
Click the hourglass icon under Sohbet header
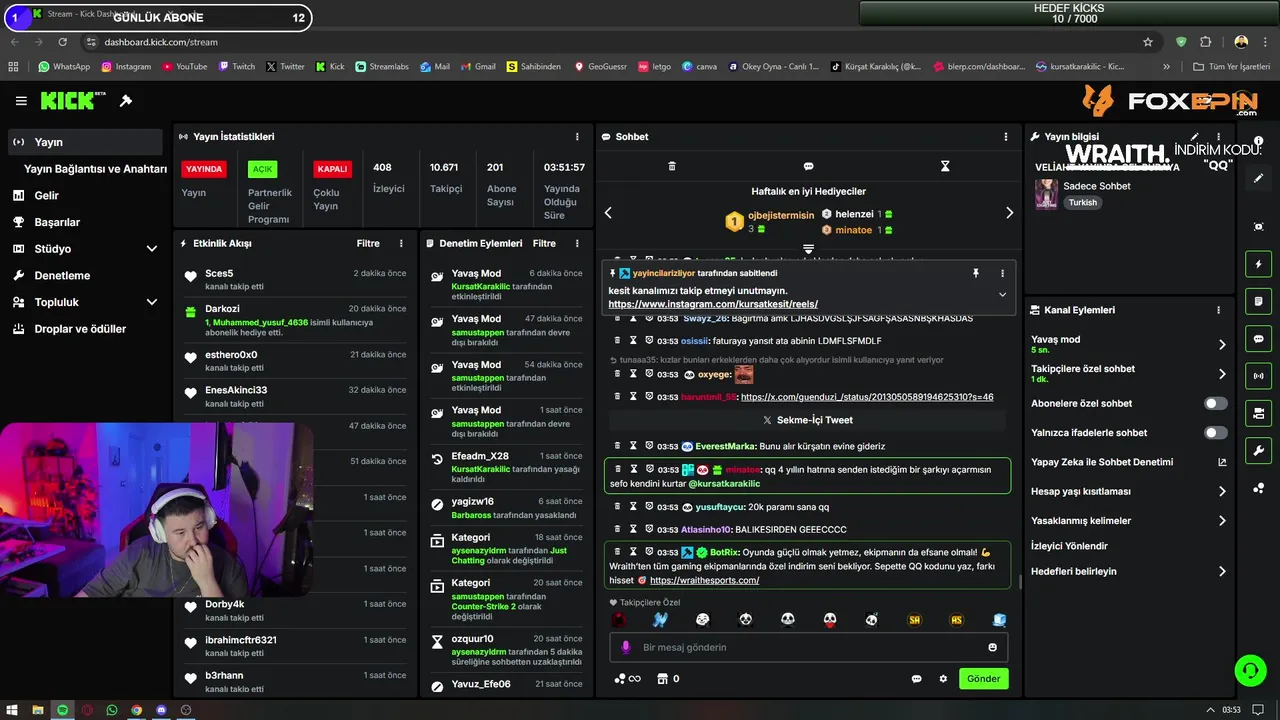[x=945, y=166]
